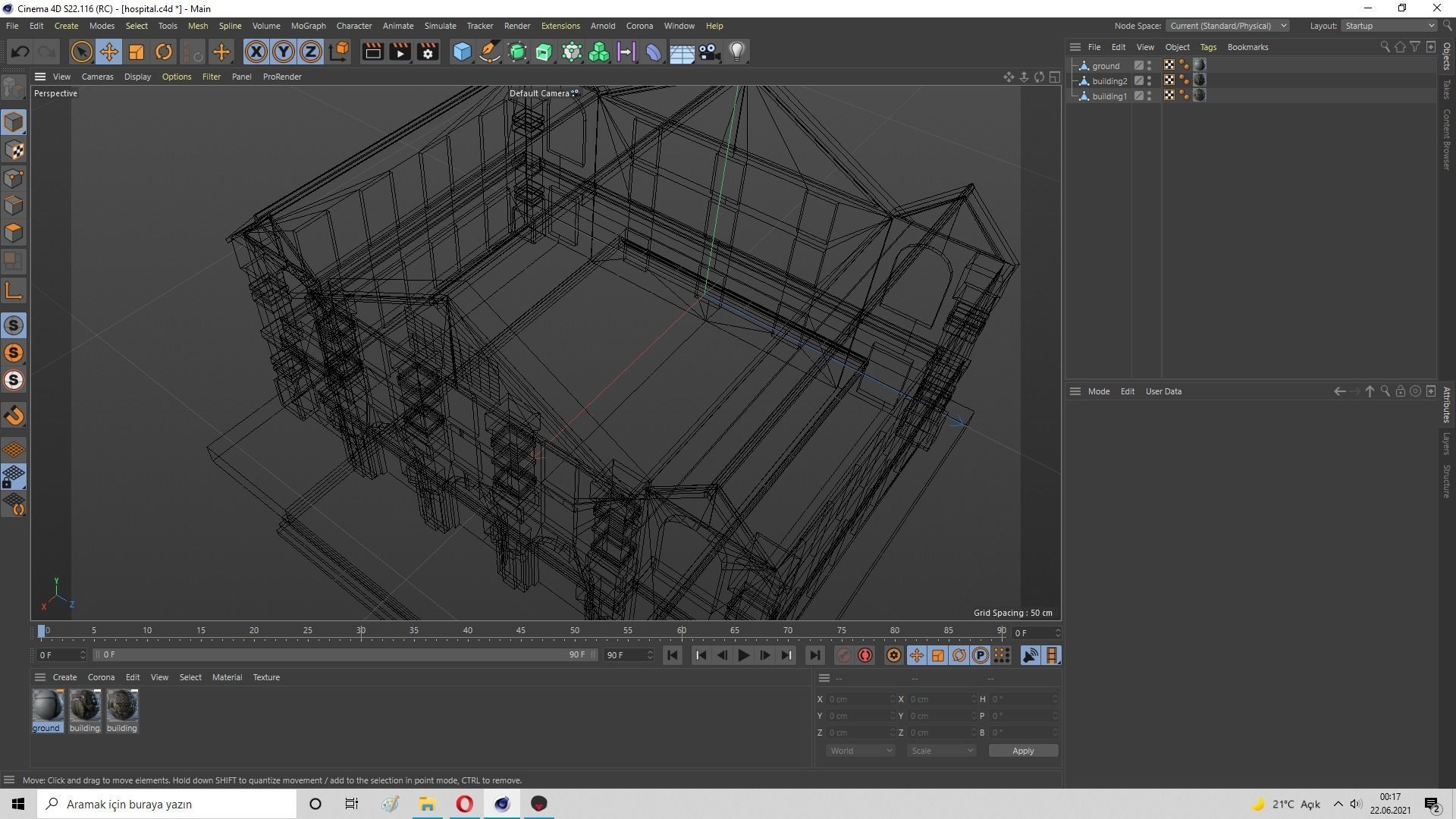Open the Node Space dropdown
The width and height of the screenshot is (1456, 819).
(1227, 26)
